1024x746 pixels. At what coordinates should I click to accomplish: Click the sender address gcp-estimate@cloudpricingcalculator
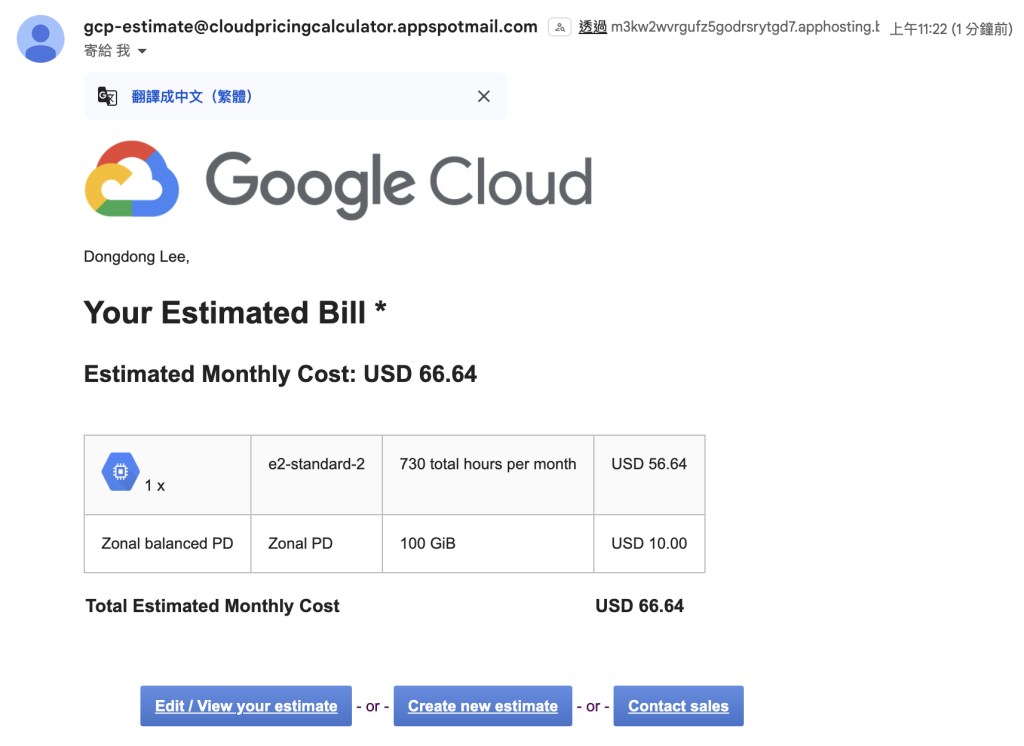(310, 27)
